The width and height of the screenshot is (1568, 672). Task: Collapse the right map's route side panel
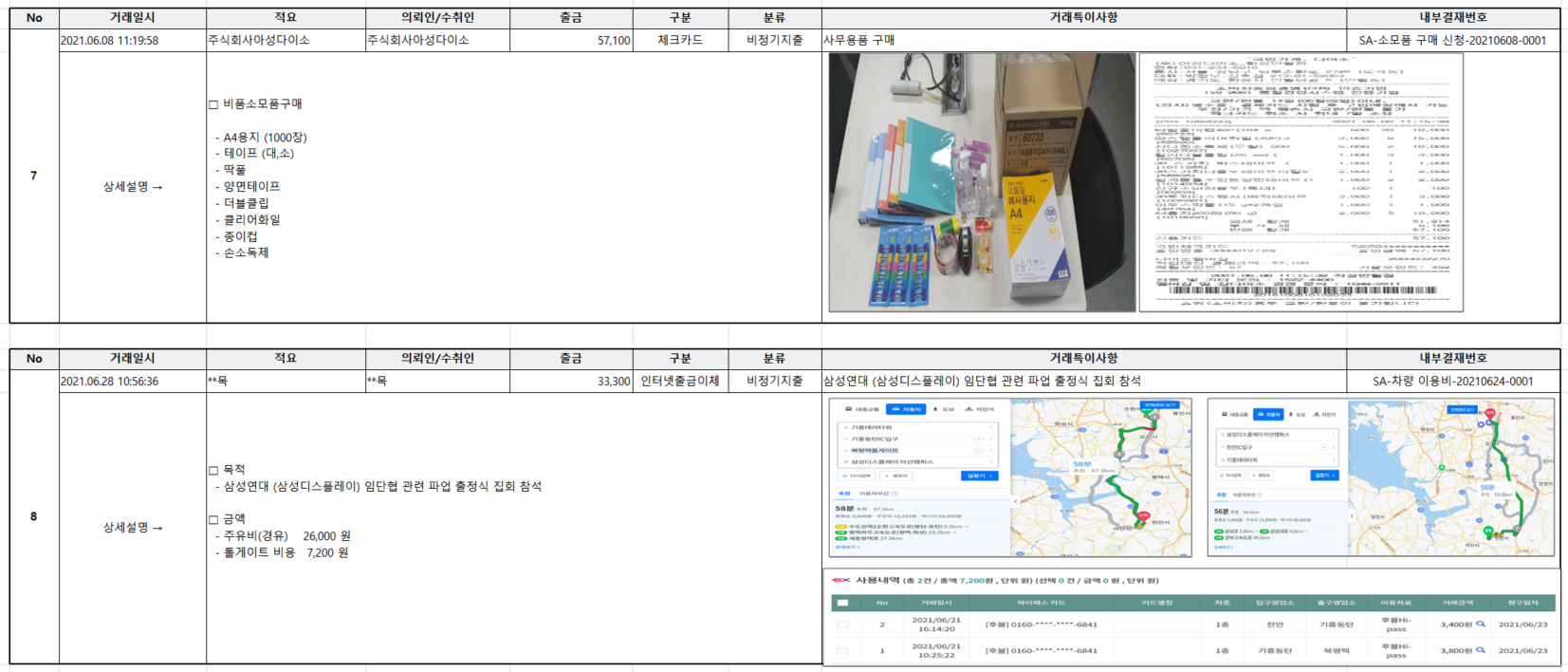click(1353, 515)
